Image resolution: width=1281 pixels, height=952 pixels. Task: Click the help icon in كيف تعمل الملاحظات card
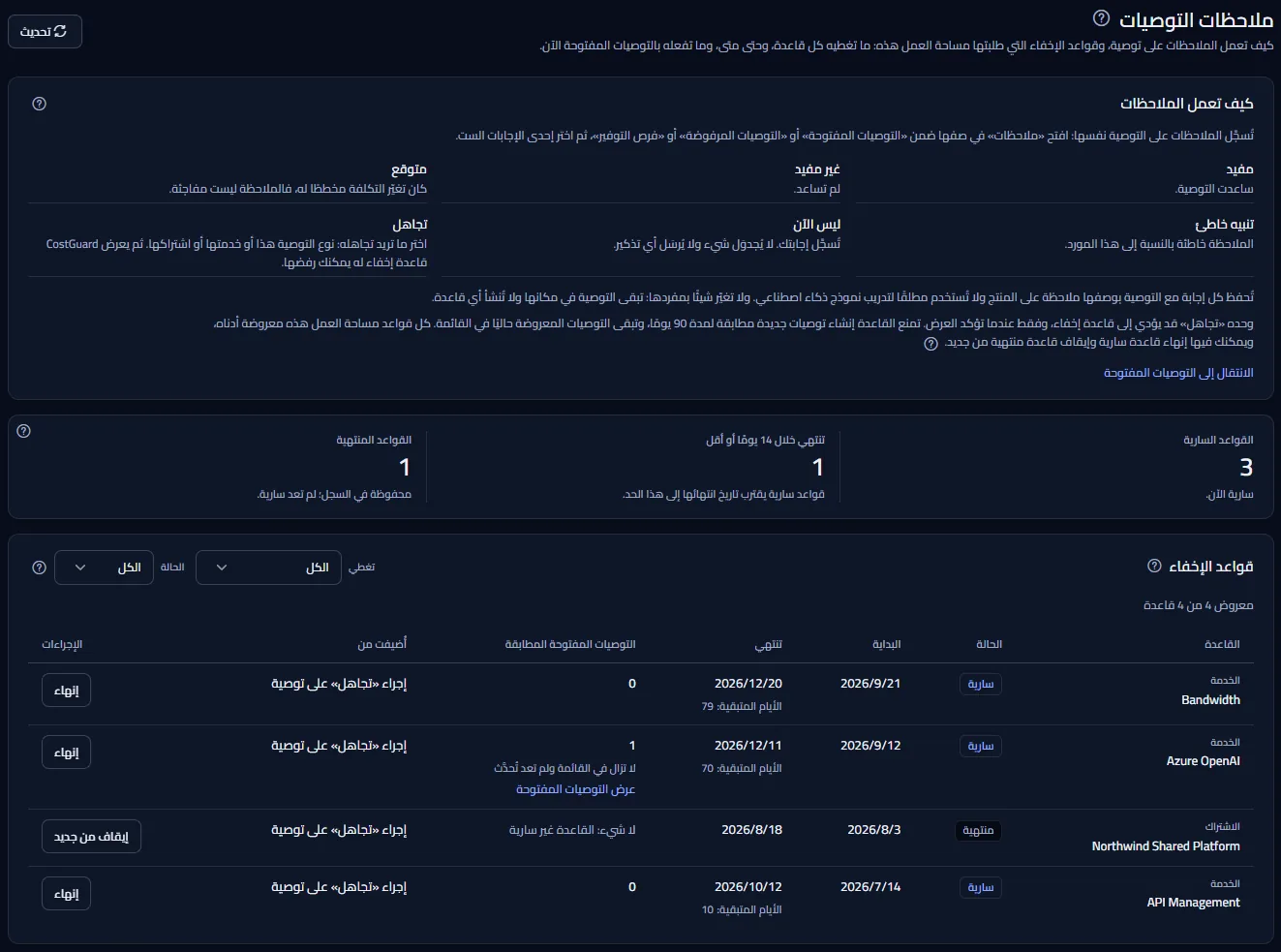point(40,104)
